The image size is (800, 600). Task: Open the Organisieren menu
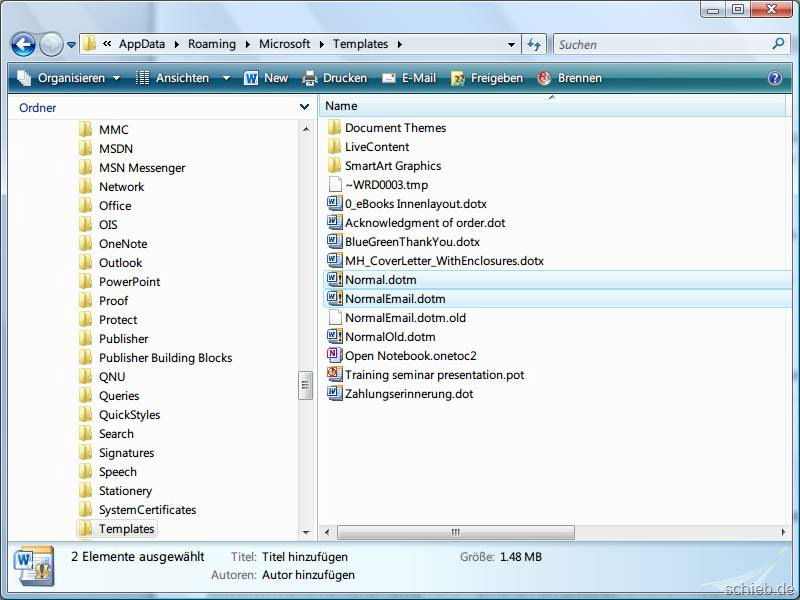tap(69, 78)
